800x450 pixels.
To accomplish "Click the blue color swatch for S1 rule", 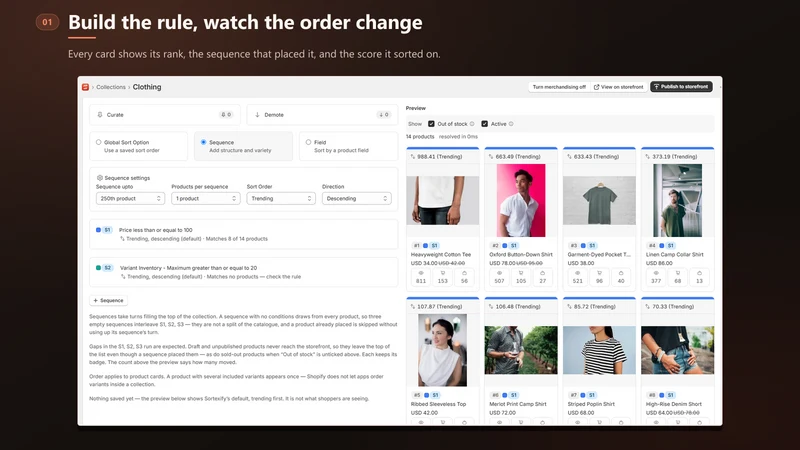I will 98,230.
